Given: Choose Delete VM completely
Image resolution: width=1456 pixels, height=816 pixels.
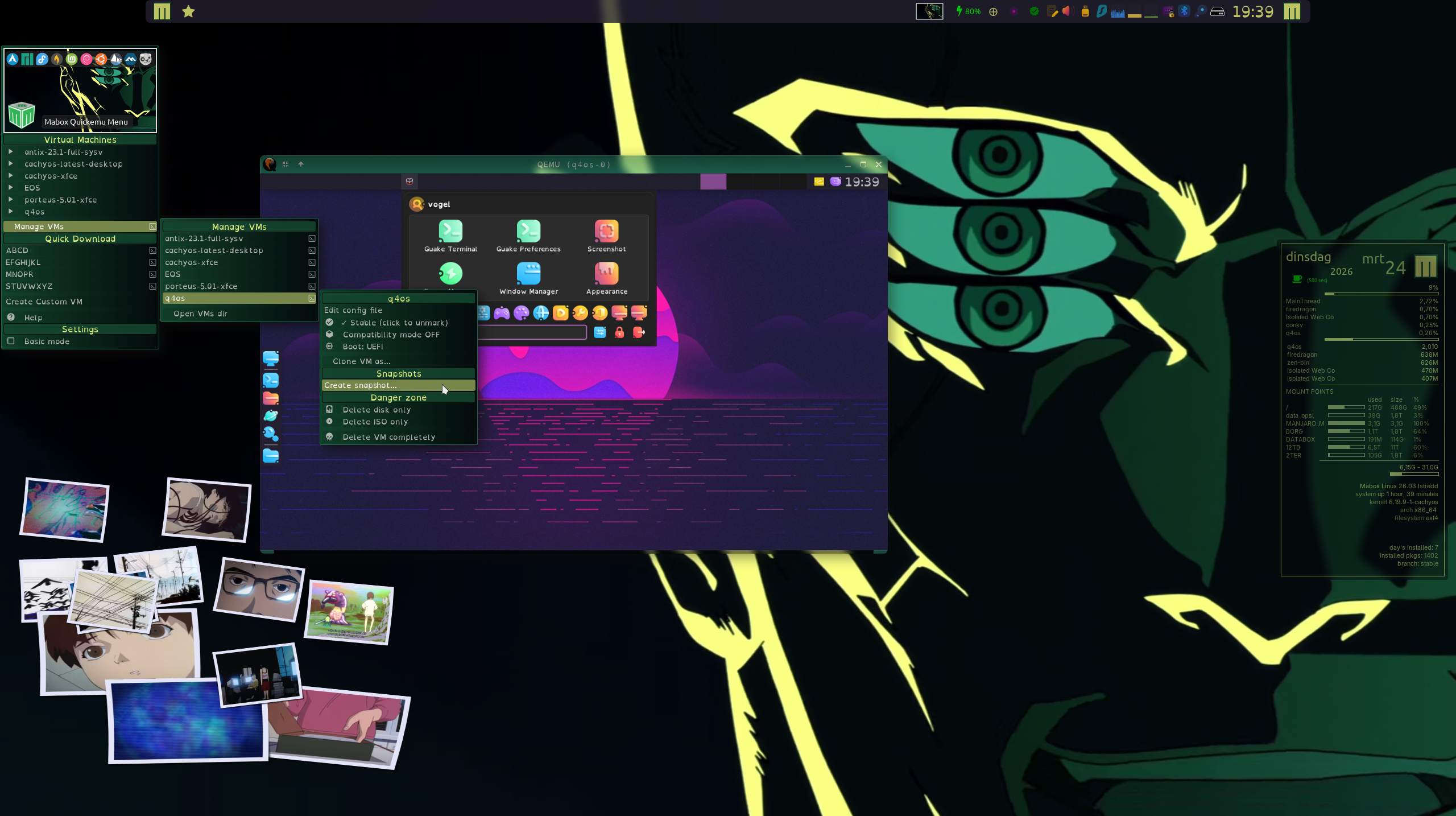Looking at the screenshot, I should tap(388, 437).
